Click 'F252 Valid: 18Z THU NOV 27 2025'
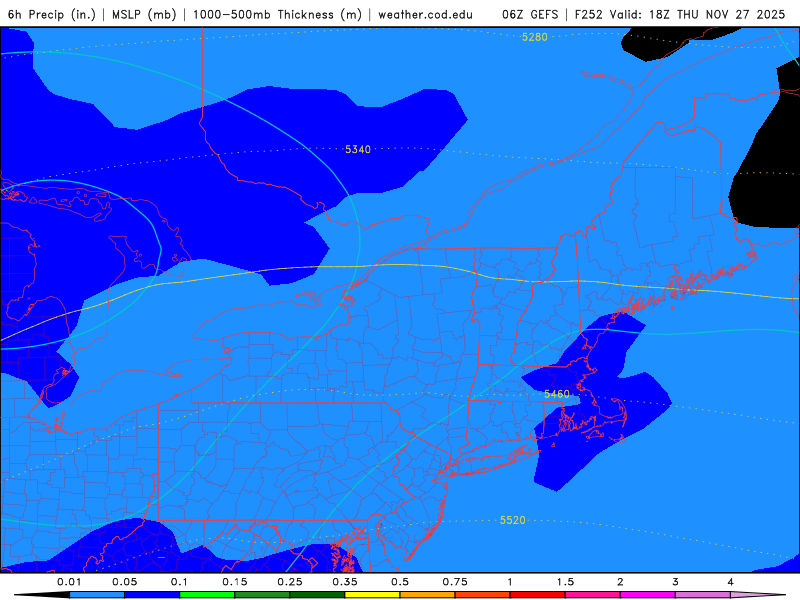 coord(680,14)
